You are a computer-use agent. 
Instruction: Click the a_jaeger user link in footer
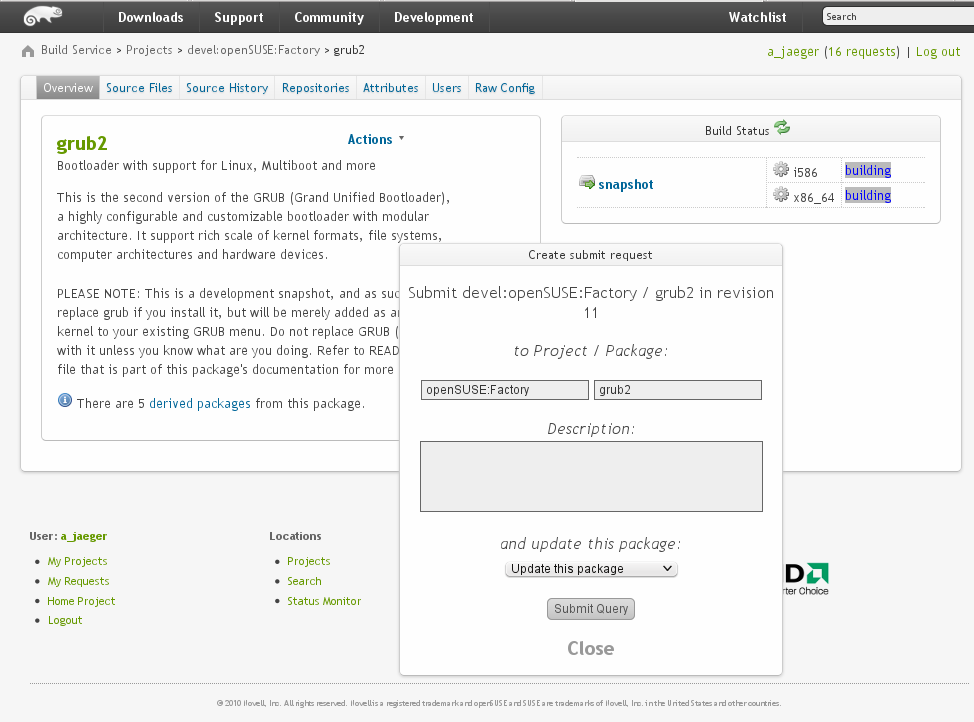(84, 536)
